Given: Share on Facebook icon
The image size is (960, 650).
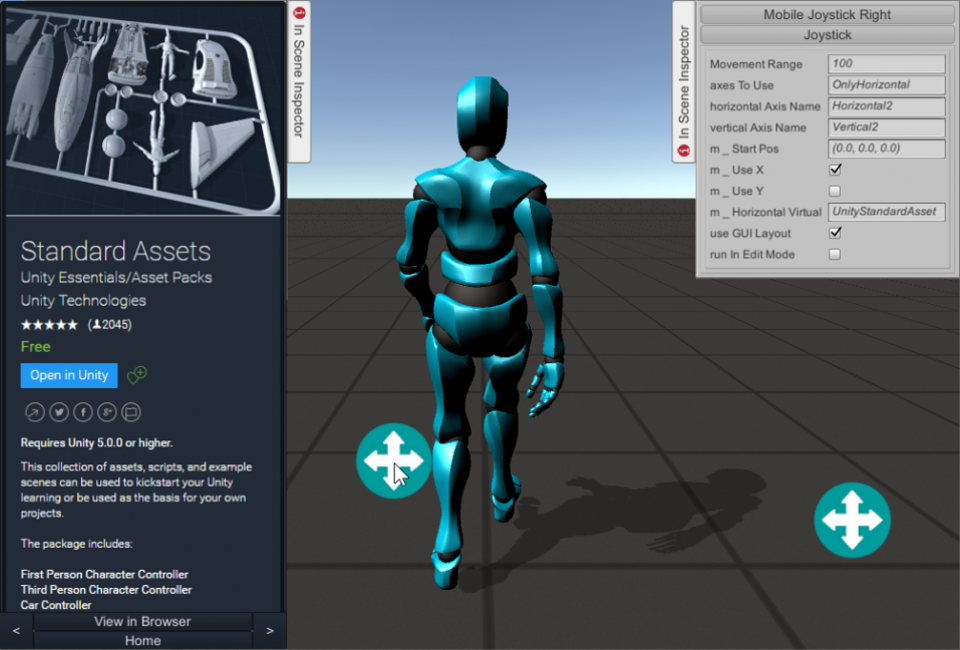Looking at the screenshot, I should 83,413.
